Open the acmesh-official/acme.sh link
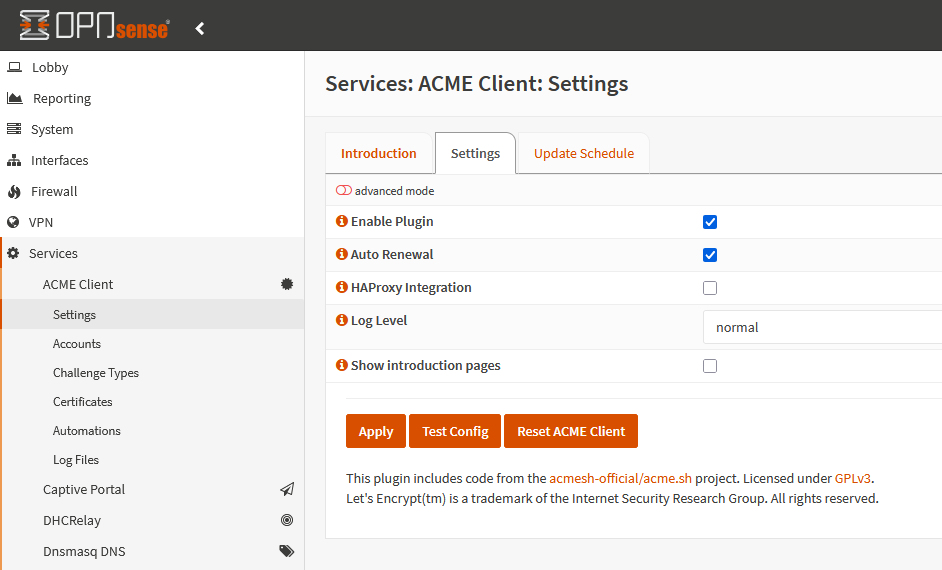 point(620,479)
